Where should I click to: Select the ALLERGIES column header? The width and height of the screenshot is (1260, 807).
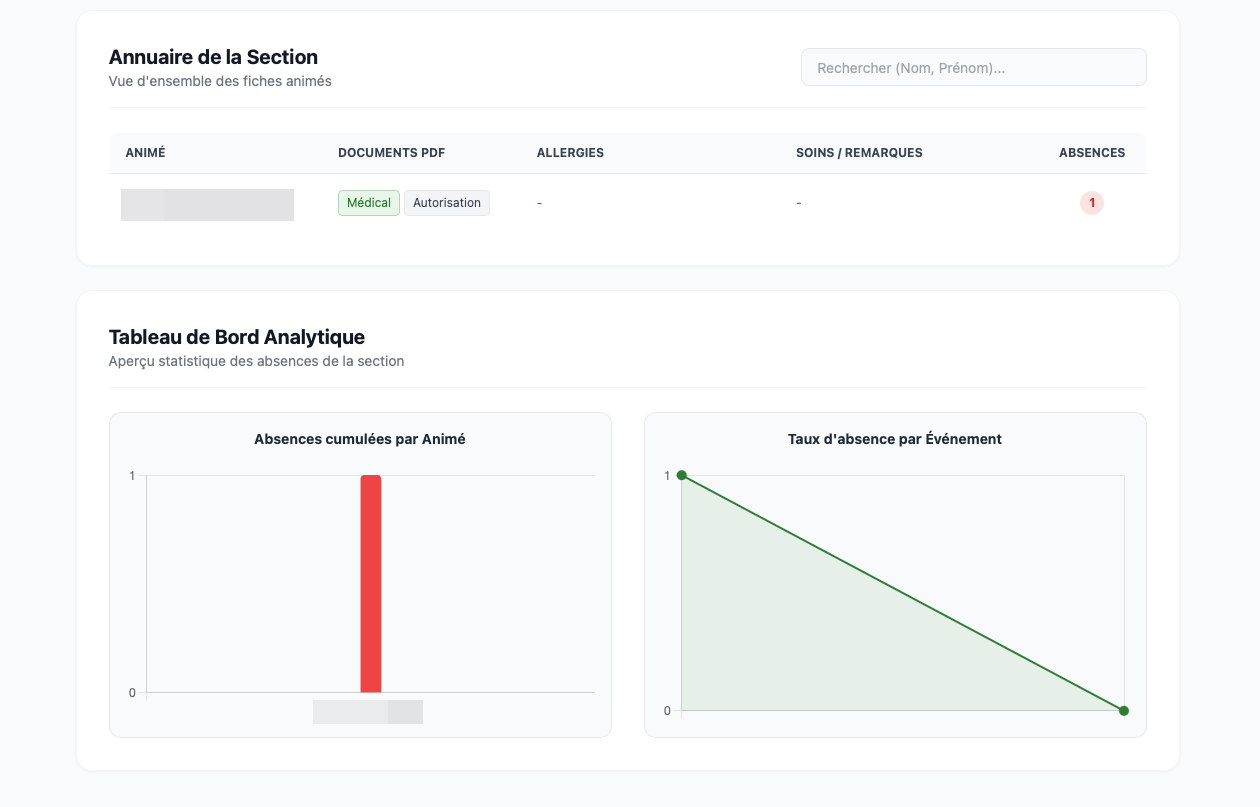570,153
